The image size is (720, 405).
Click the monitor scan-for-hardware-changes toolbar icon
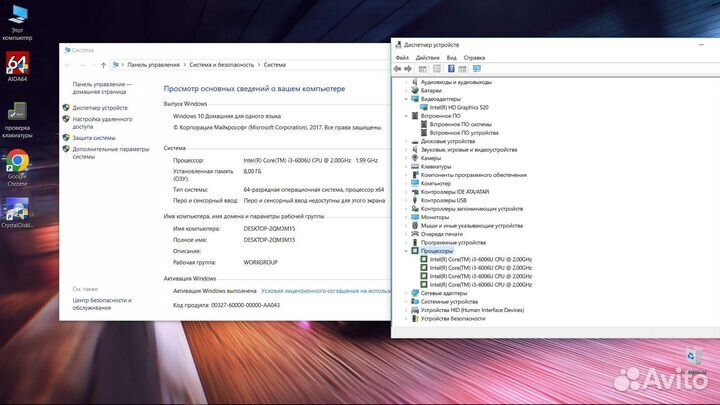(477, 69)
